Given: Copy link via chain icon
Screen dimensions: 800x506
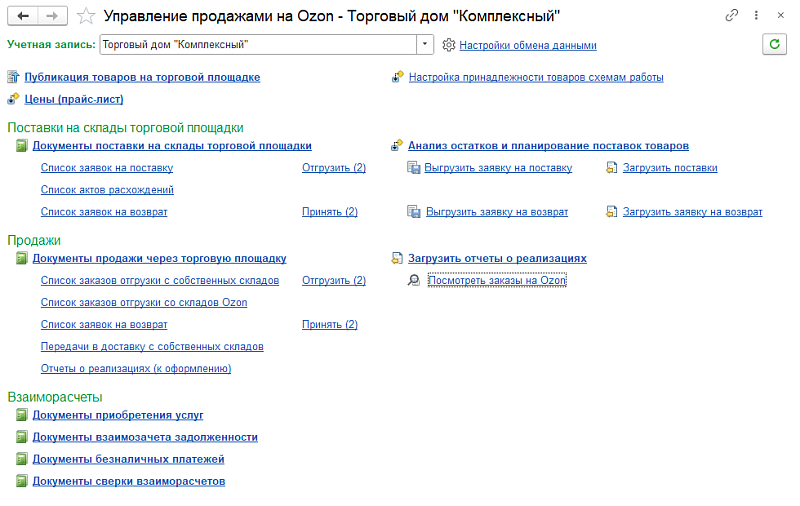Looking at the screenshot, I should coord(732,15).
